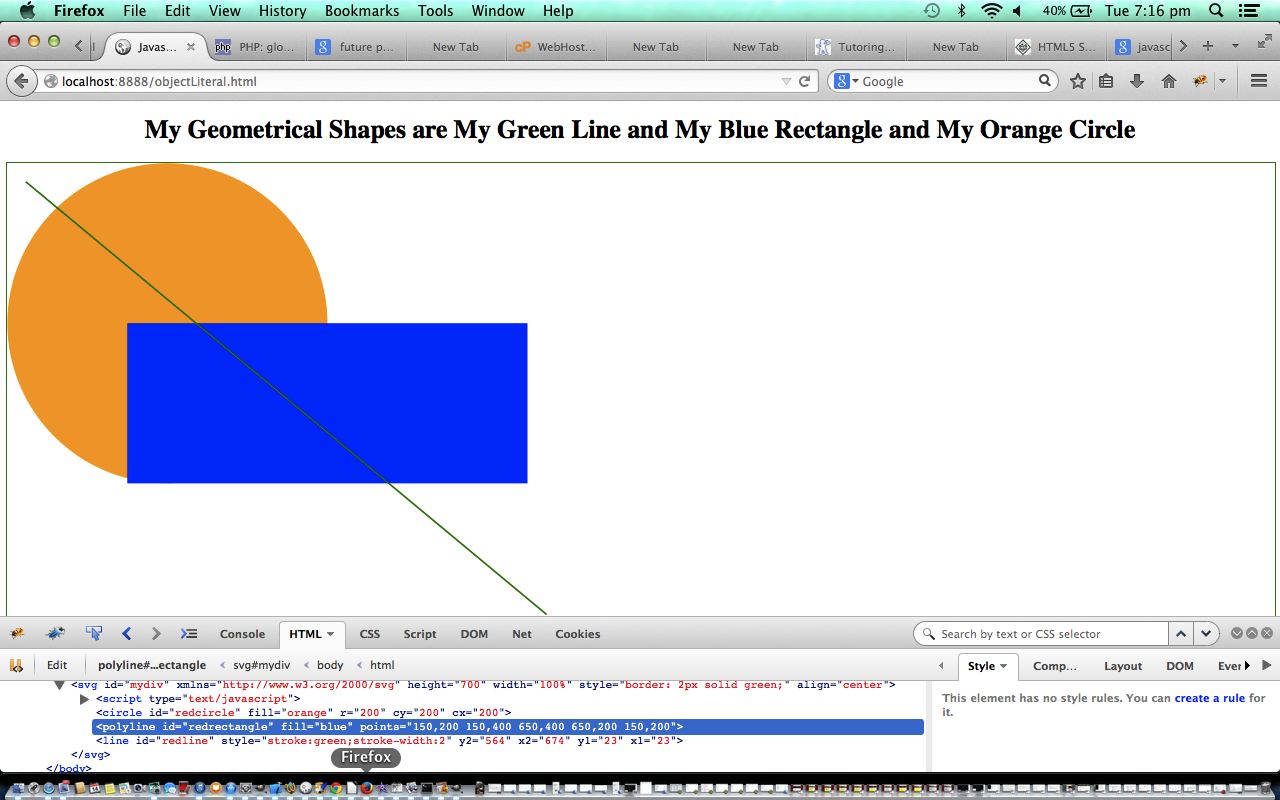Screen dimensions: 1280x800
Task: Click the 'create a rule' link
Action: 1209,698
